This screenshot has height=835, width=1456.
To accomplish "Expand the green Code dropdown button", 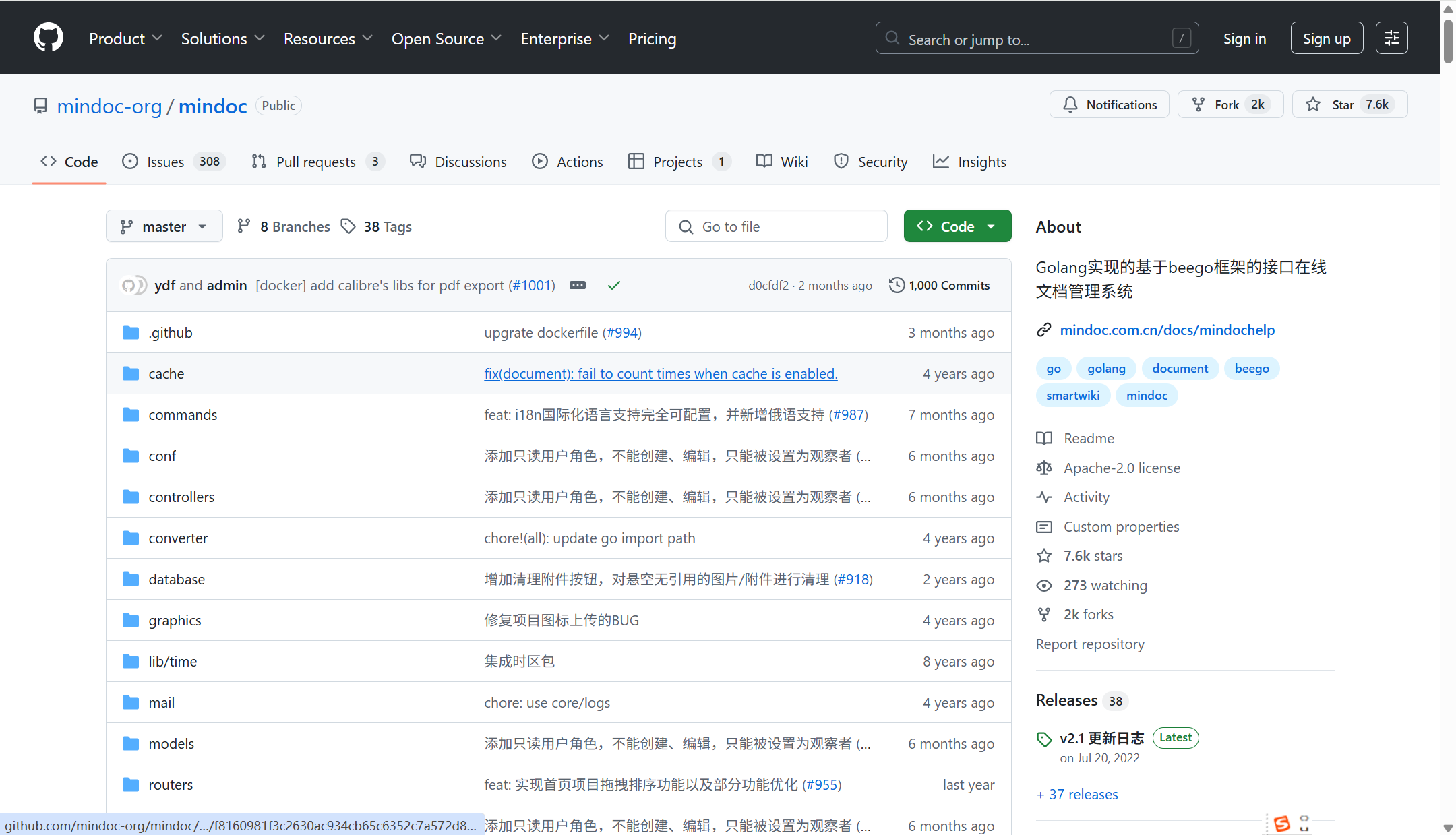I will coord(957,226).
